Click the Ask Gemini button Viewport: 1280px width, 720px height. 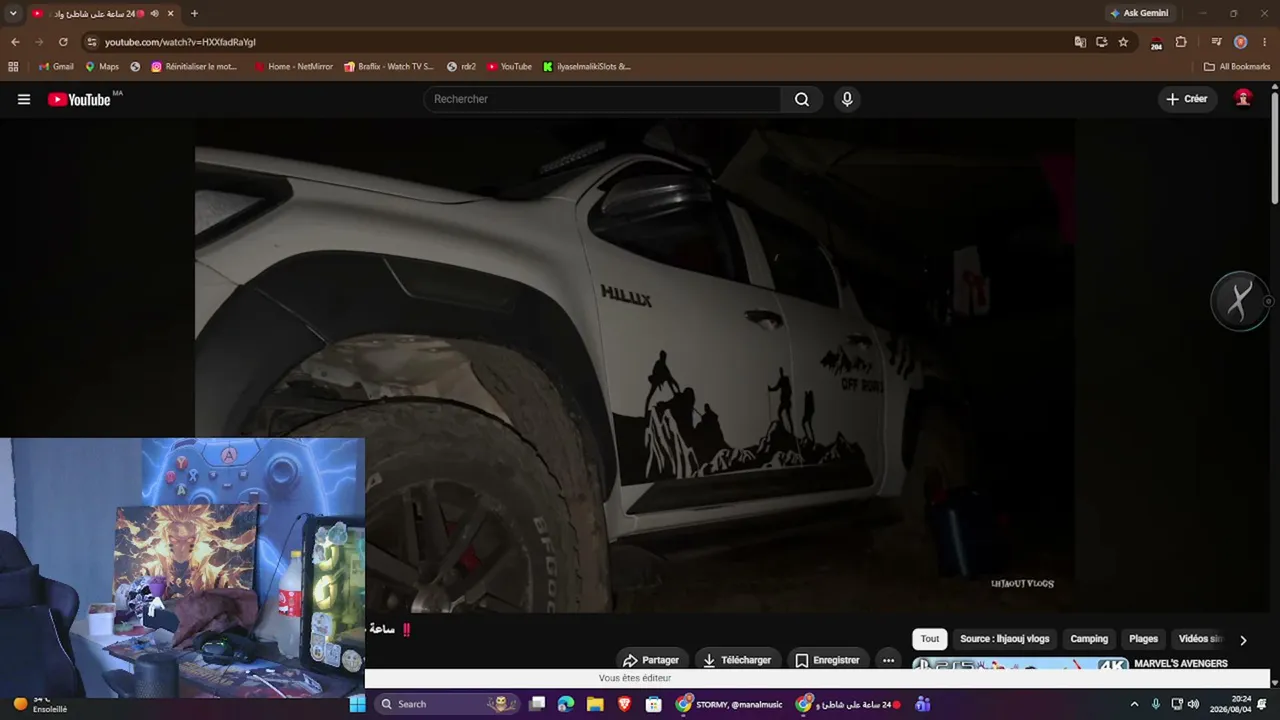coord(1139,13)
